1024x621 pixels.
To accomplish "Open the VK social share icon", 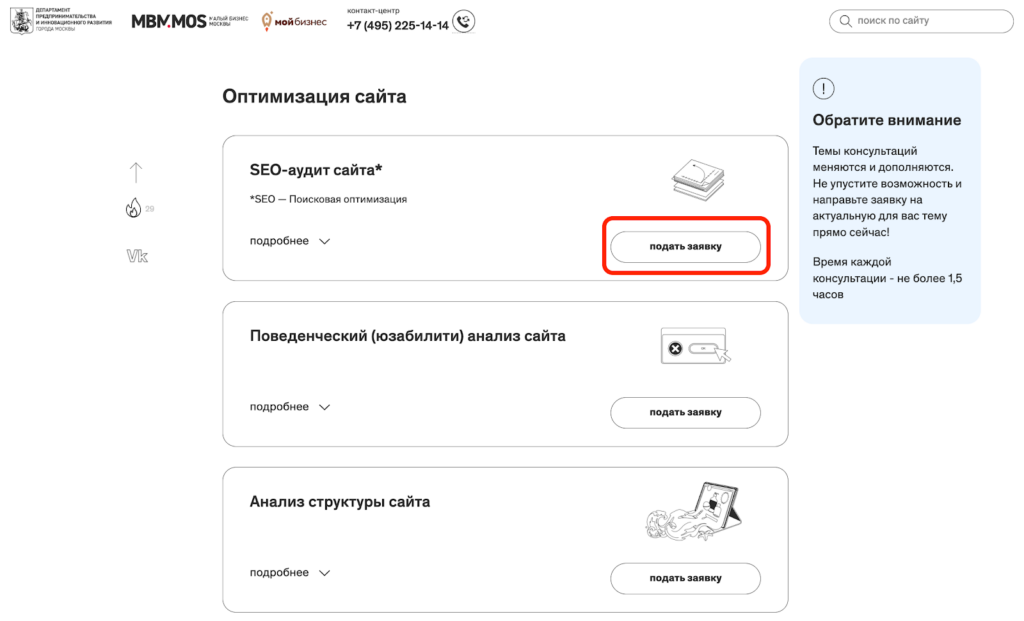I will 137,256.
